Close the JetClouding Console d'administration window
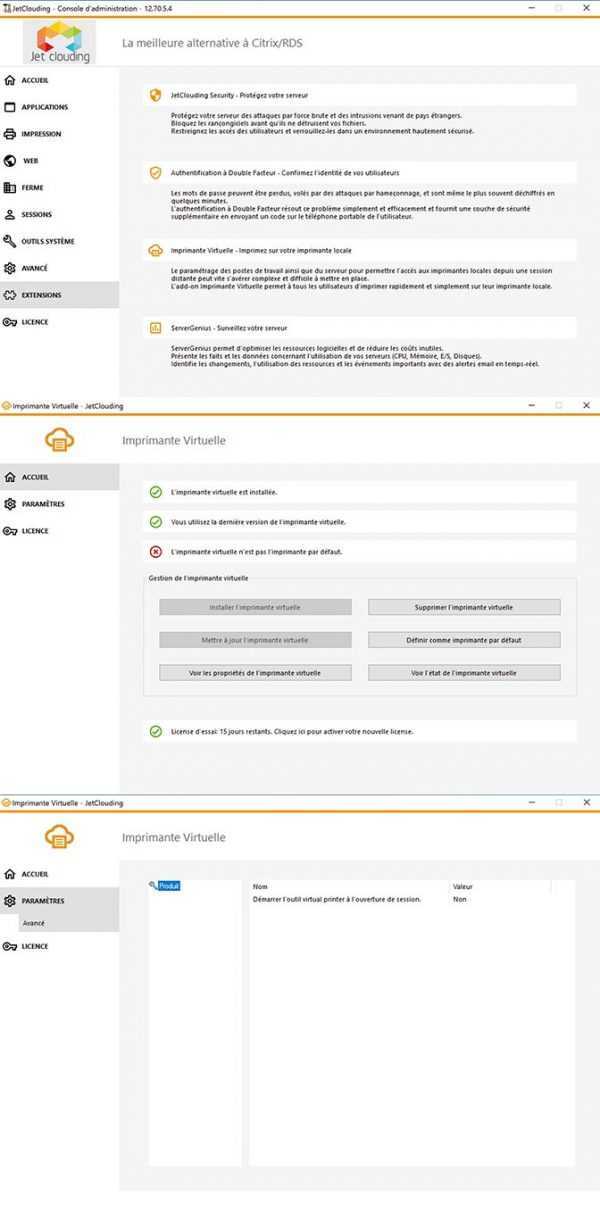 tap(586, 8)
